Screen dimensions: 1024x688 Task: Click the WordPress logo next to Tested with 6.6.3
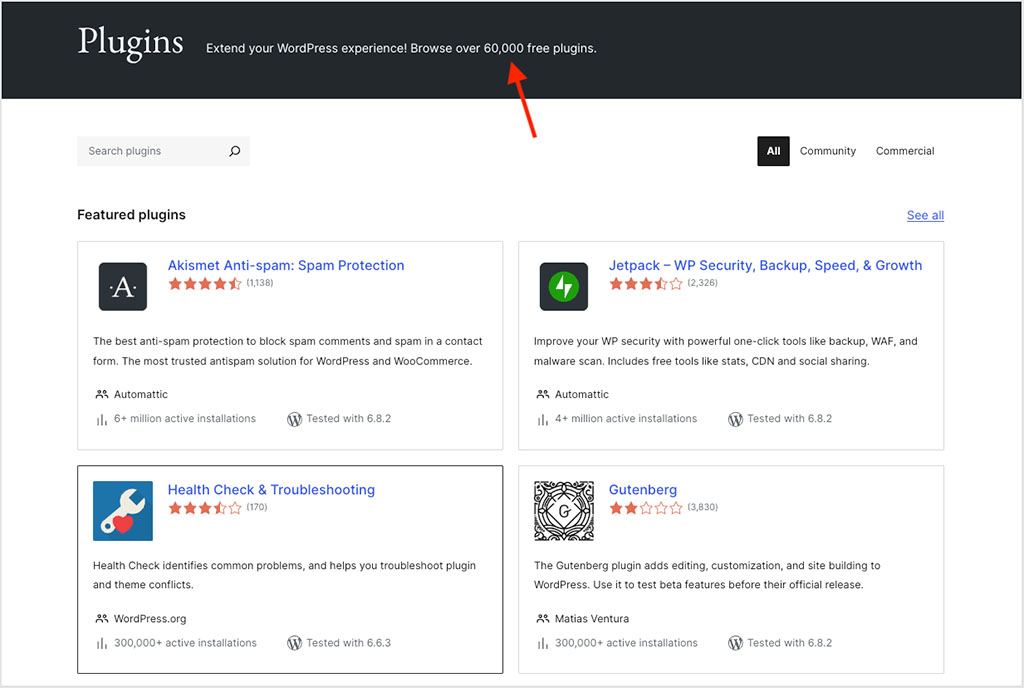tap(295, 643)
